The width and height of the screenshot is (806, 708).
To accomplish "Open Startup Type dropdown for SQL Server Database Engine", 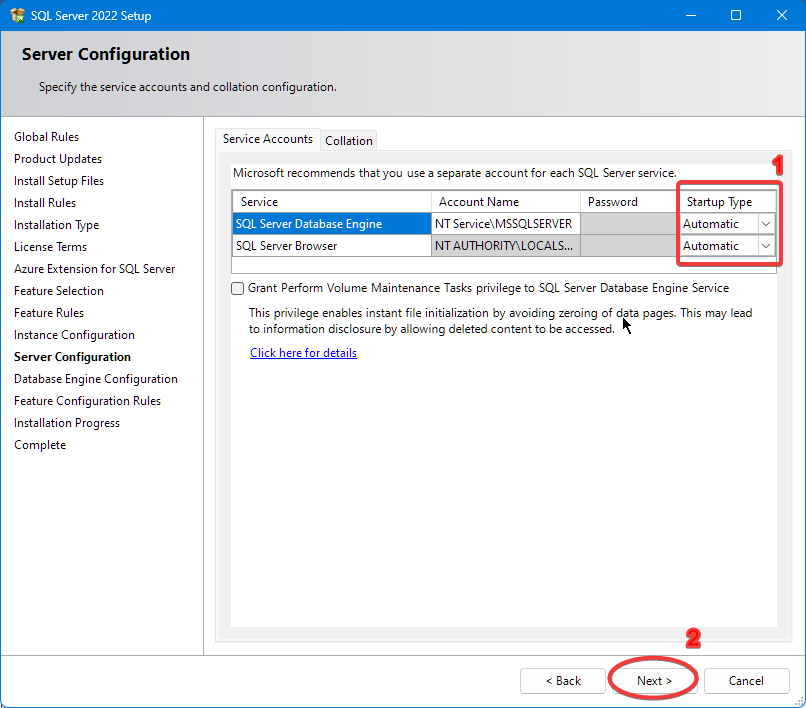I will [x=766, y=224].
